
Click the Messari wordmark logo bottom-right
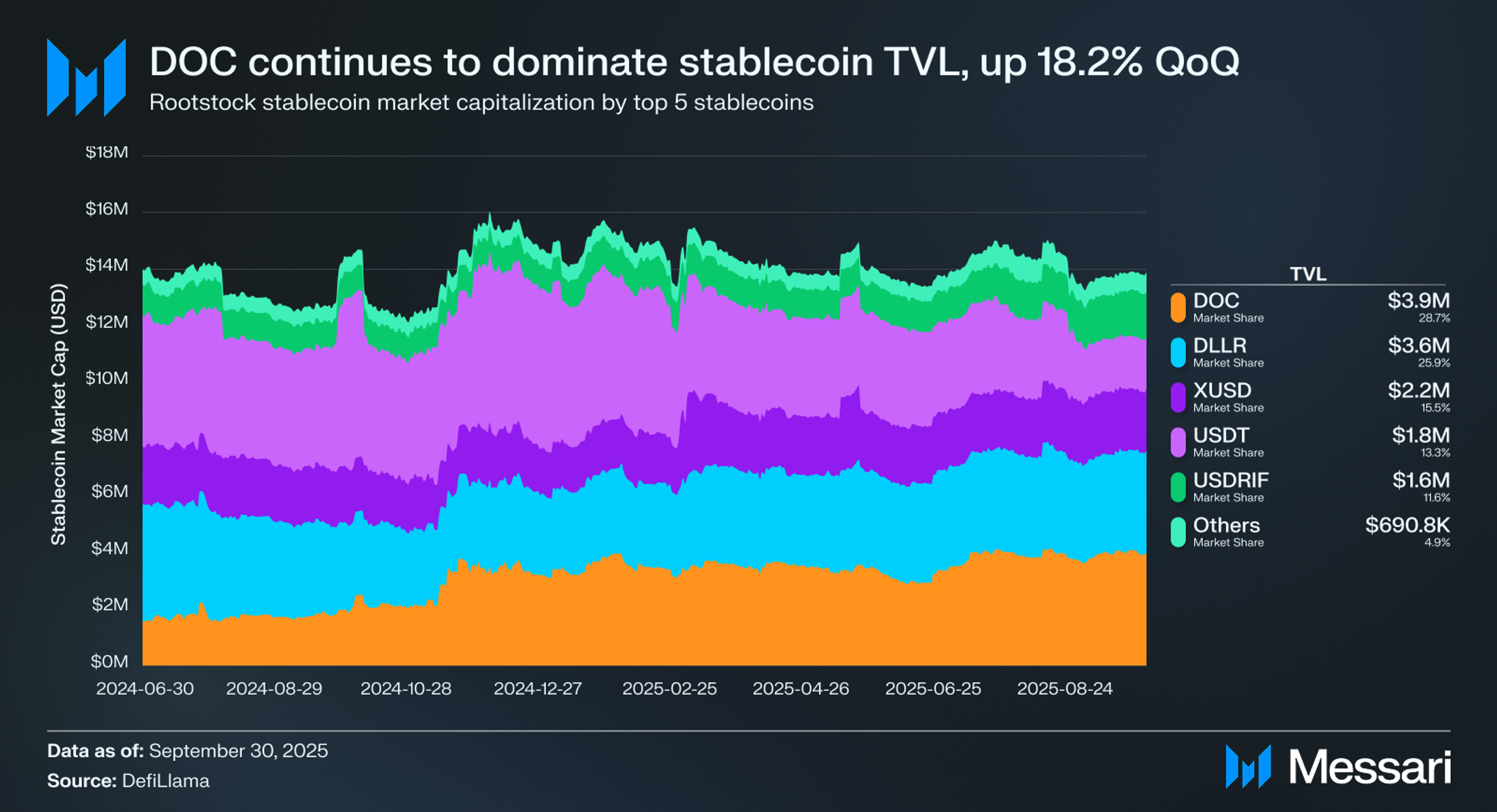[x=1338, y=767]
